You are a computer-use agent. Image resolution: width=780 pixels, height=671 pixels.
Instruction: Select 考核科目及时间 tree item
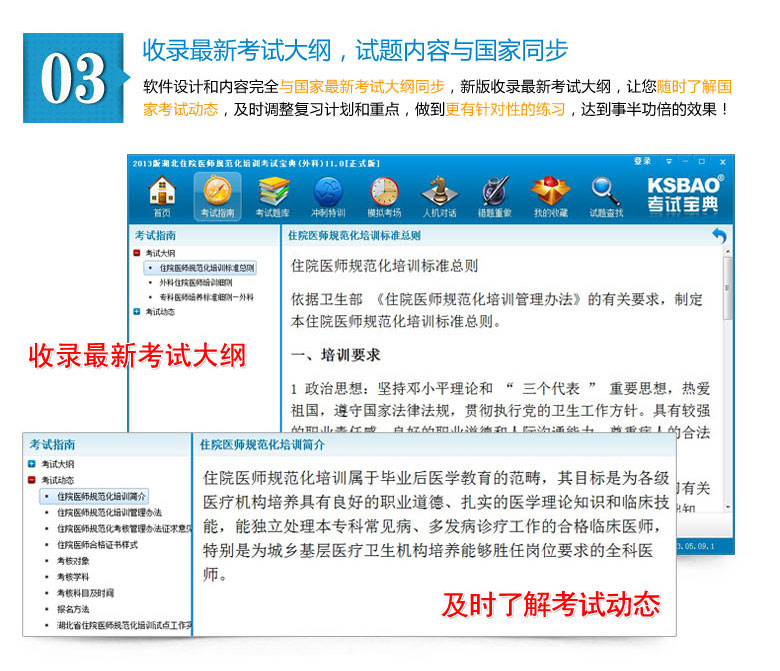pos(85,593)
